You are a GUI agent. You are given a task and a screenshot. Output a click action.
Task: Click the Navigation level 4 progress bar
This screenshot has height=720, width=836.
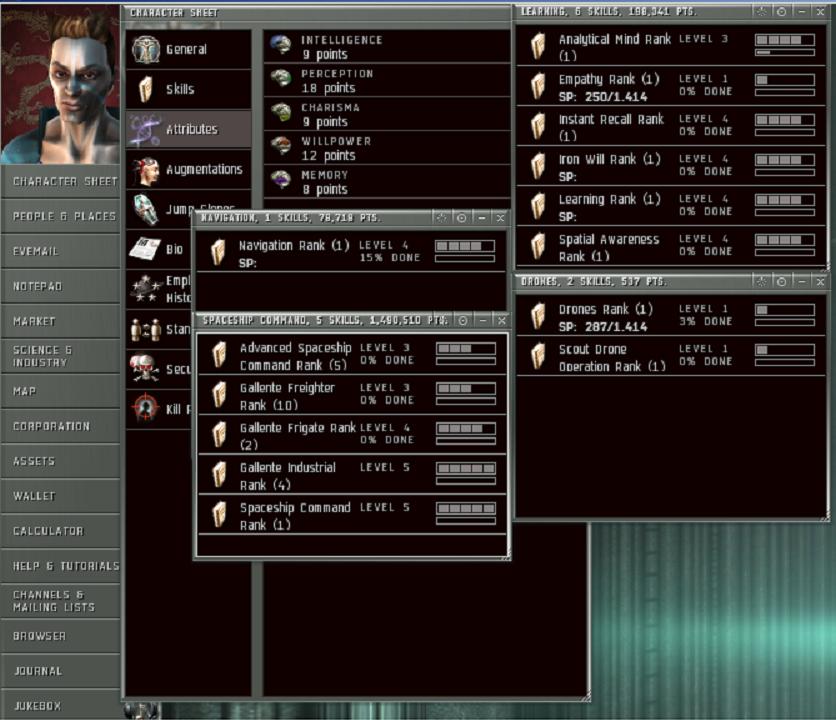pos(465,246)
